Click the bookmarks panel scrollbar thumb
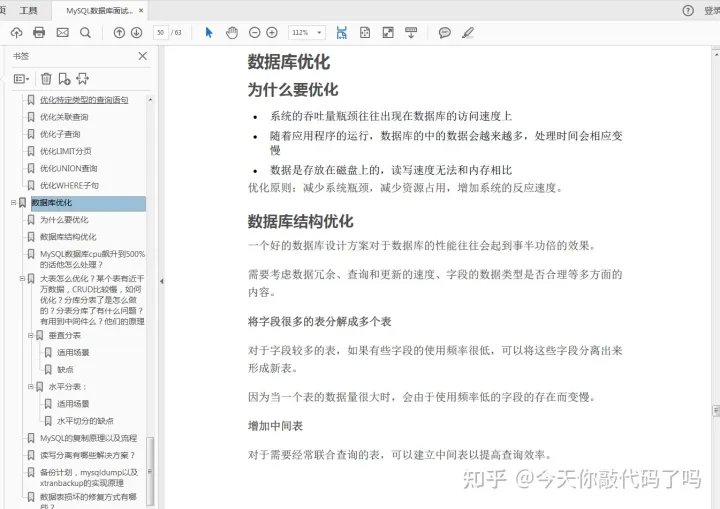The width and height of the screenshot is (720, 509). pyautogui.click(x=150, y=471)
